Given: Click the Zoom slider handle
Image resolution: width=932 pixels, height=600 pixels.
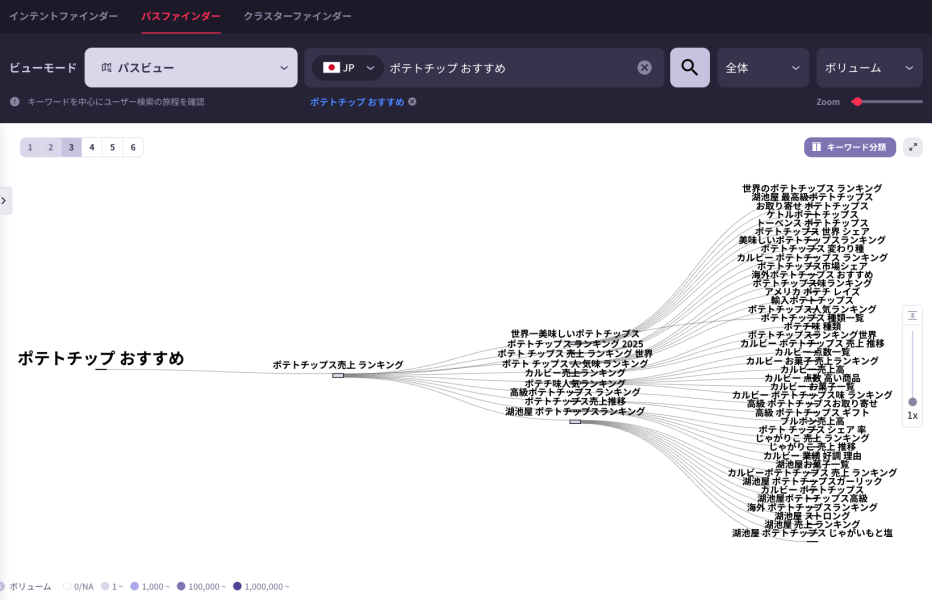Looking at the screenshot, I should coord(857,102).
